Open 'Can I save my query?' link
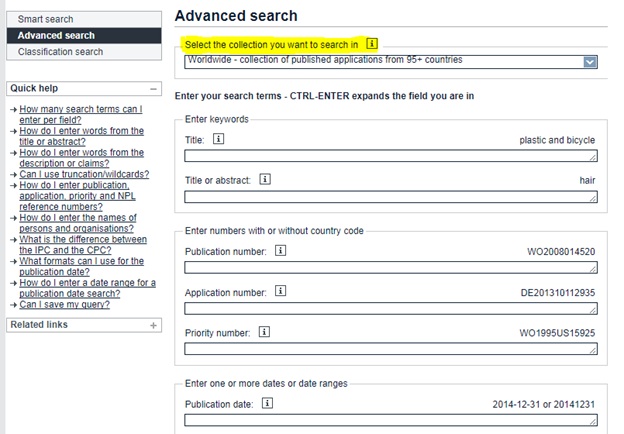624x434 pixels. click(64, 305)
